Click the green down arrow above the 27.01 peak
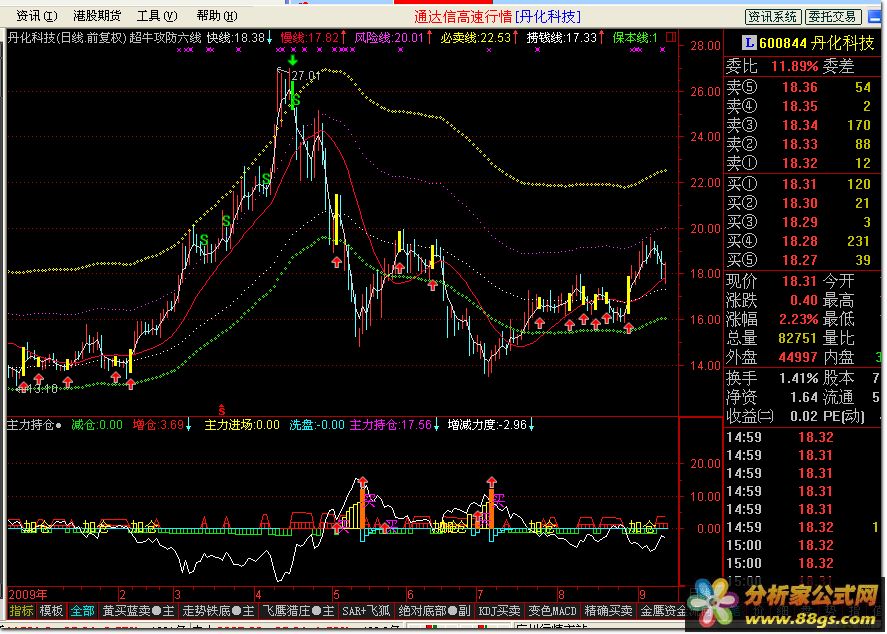The image size is (887, 634). click(x=292, y=60)
